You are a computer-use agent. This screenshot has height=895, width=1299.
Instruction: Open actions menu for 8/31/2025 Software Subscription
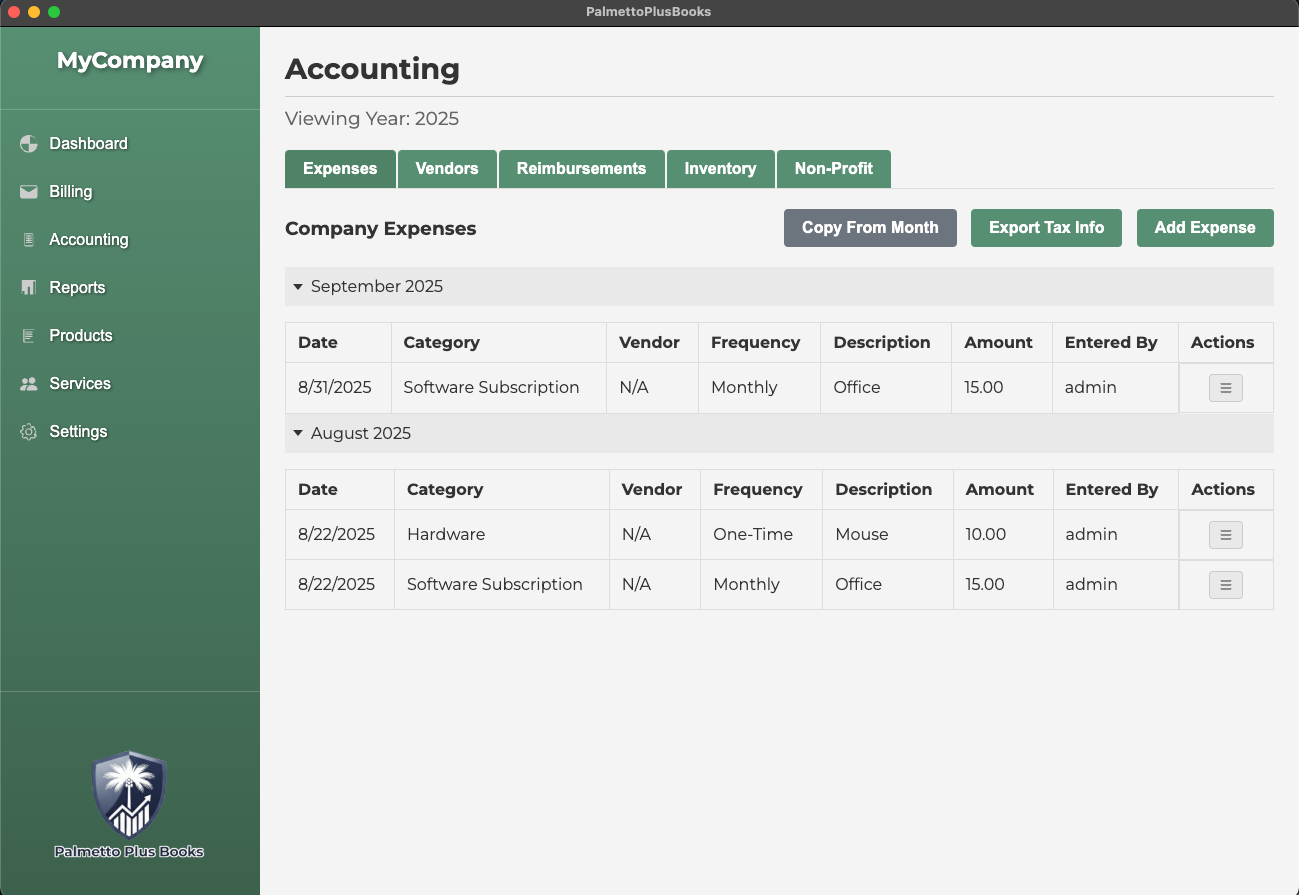(x=1225, y=388)
